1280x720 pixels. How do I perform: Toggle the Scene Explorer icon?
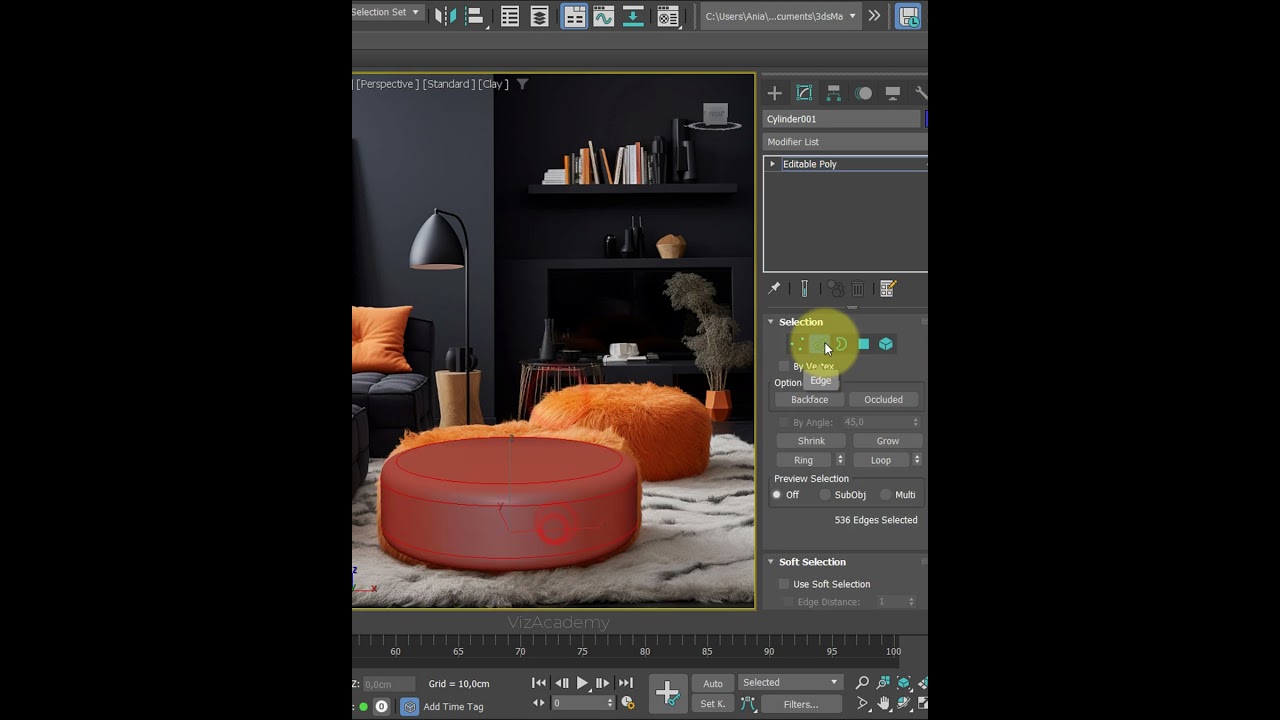click(x=510, y=16)
